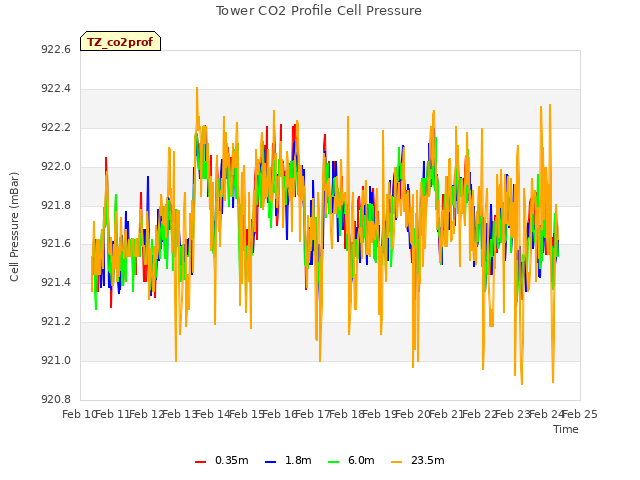This screenshot has width=640, height=480.
Task: Click the chart title Tower CO2 Profile Cell Pressure
Action: click(x=319, y=11)
